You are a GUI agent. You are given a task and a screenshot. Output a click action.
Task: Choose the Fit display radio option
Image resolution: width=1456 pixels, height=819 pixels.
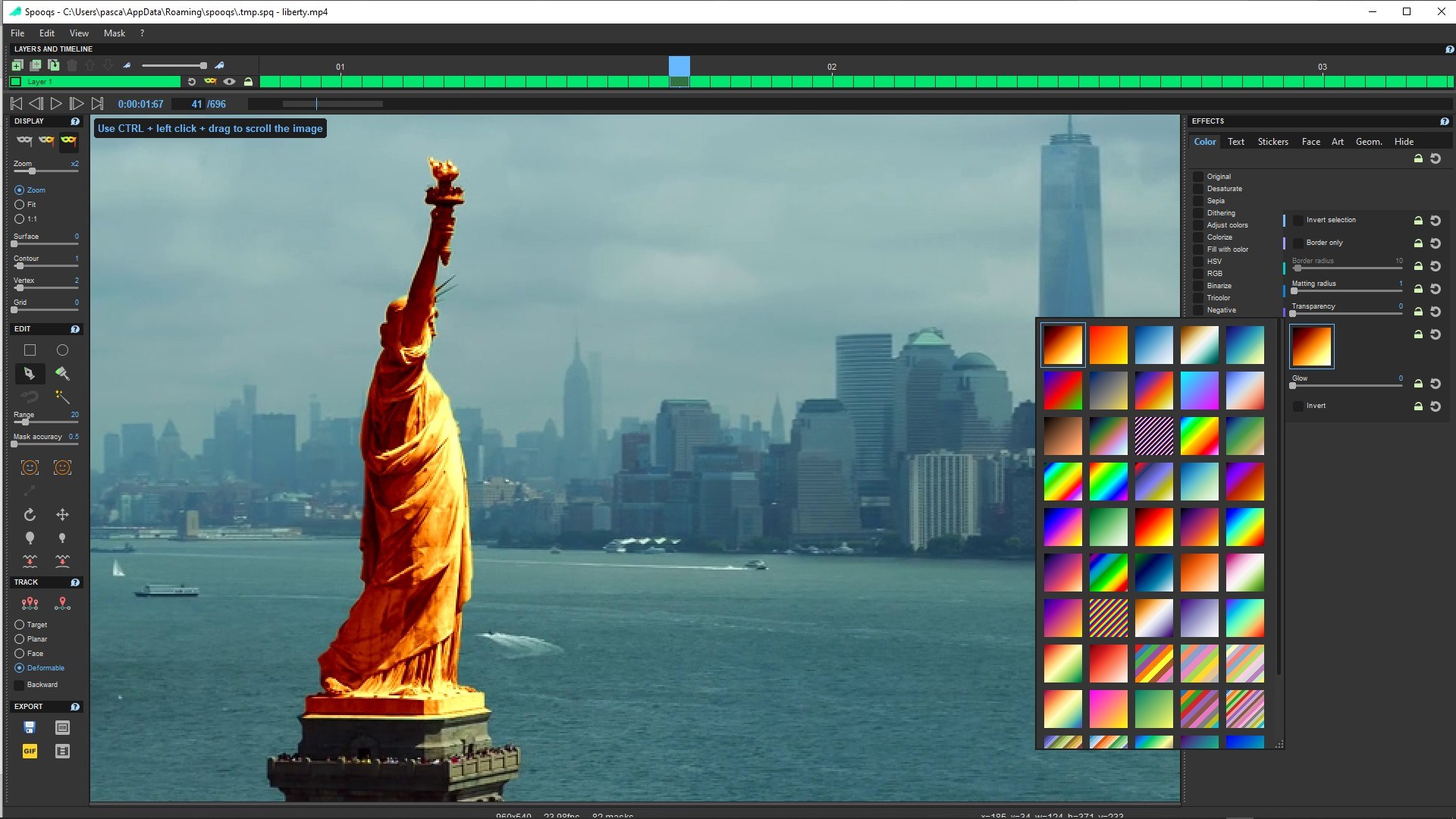[20, 205]
